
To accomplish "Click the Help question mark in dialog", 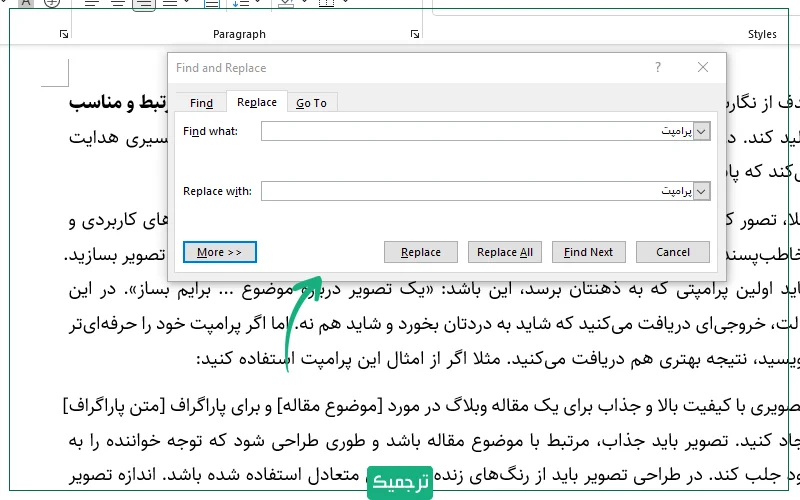I will coord(657,68).
